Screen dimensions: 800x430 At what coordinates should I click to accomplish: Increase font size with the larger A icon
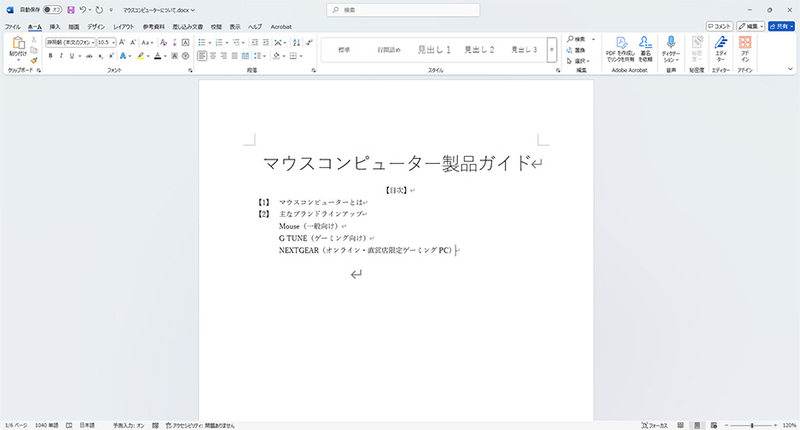(122, 42)
